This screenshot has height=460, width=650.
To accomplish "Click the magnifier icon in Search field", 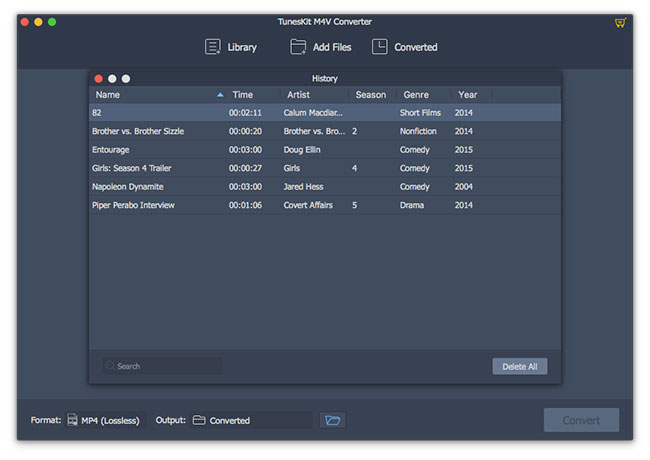I will pos(110,366).
